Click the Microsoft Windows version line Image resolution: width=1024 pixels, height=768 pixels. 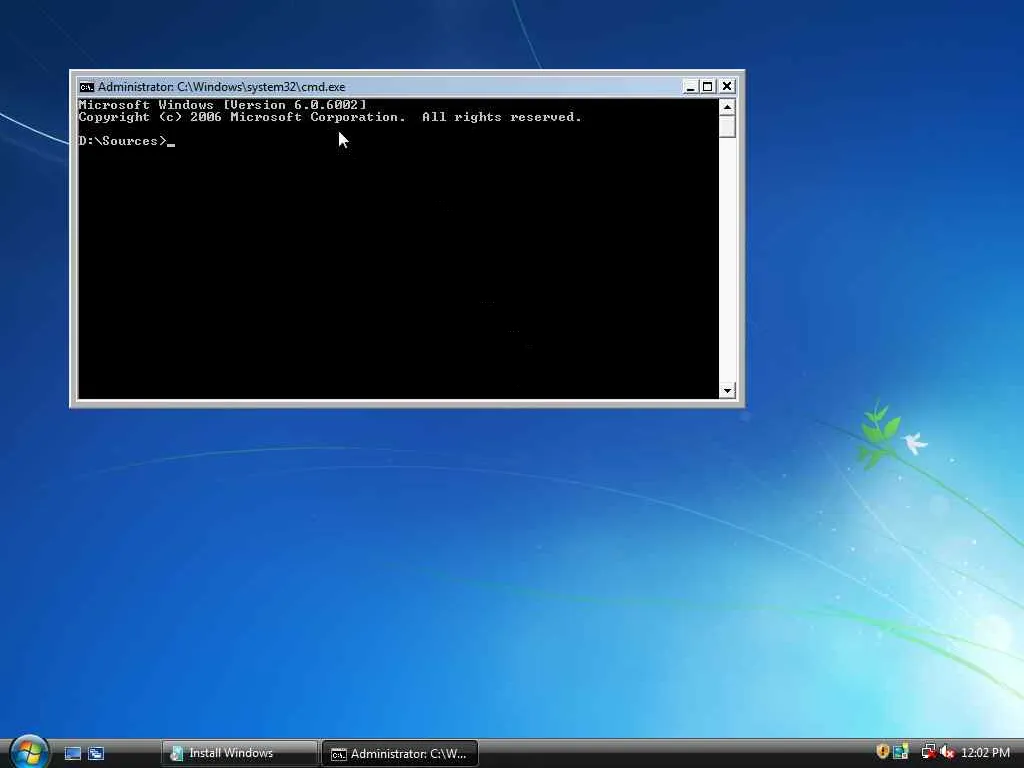pos(223,104)
